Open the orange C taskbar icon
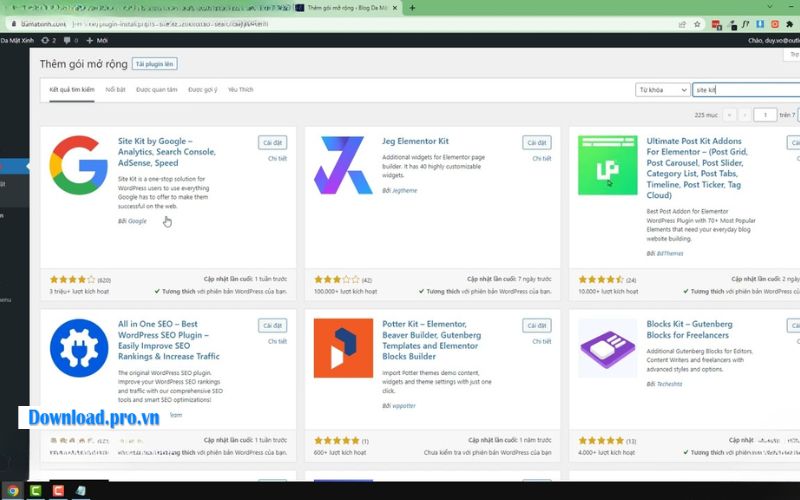The image size is (800, 500). pos(58,491)
